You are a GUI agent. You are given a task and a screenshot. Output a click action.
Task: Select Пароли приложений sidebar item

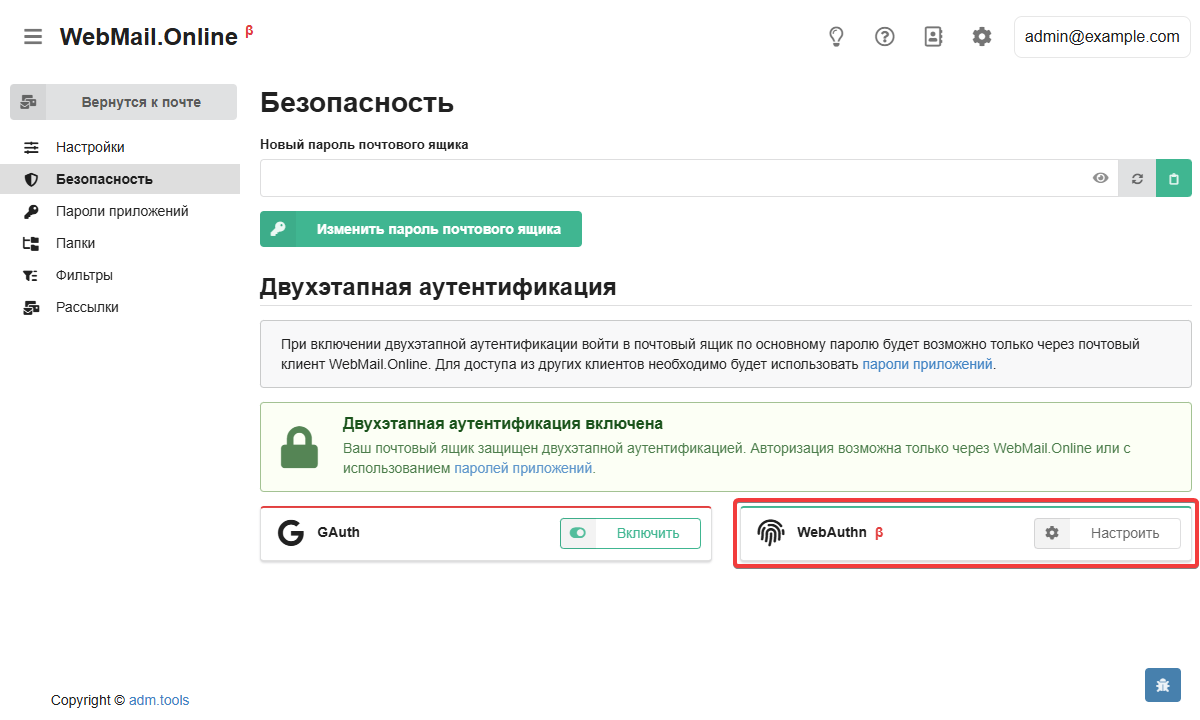(x=120, y=211)
